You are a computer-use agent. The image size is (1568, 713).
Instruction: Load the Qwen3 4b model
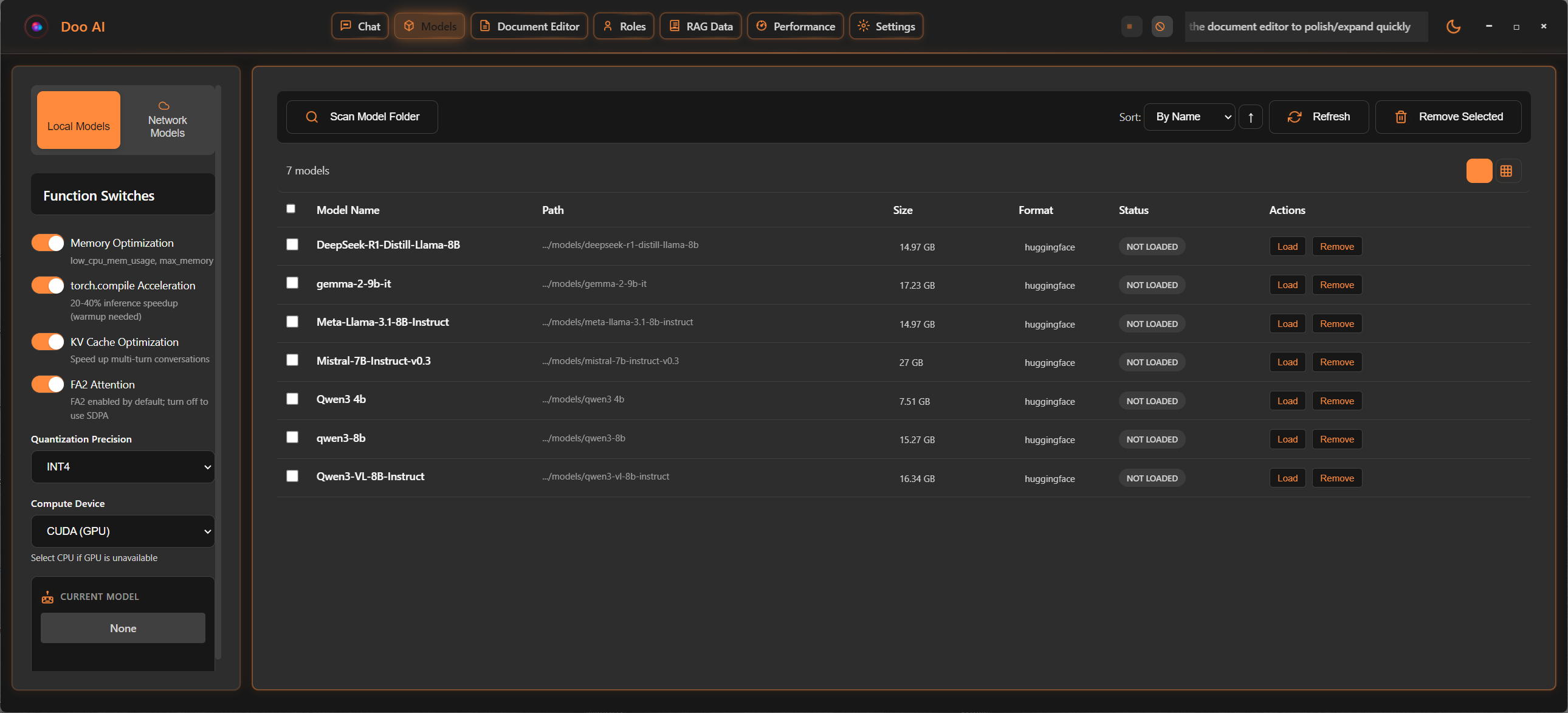[1287, 401]
